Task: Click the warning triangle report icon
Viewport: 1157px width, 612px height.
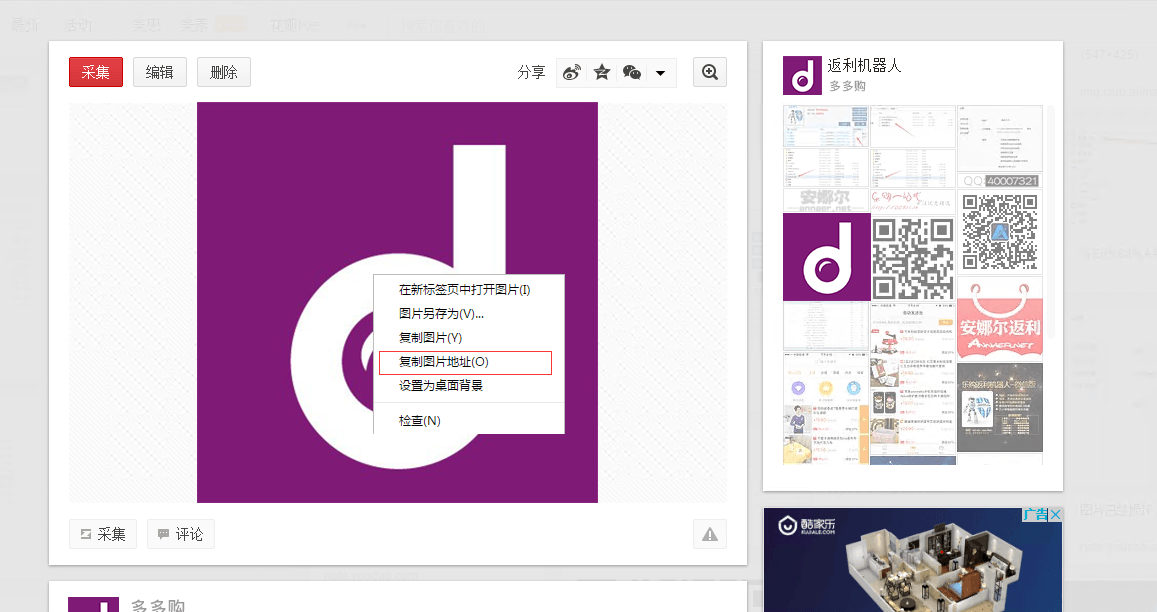Action: pyautogui.click(x=710, y=534)
